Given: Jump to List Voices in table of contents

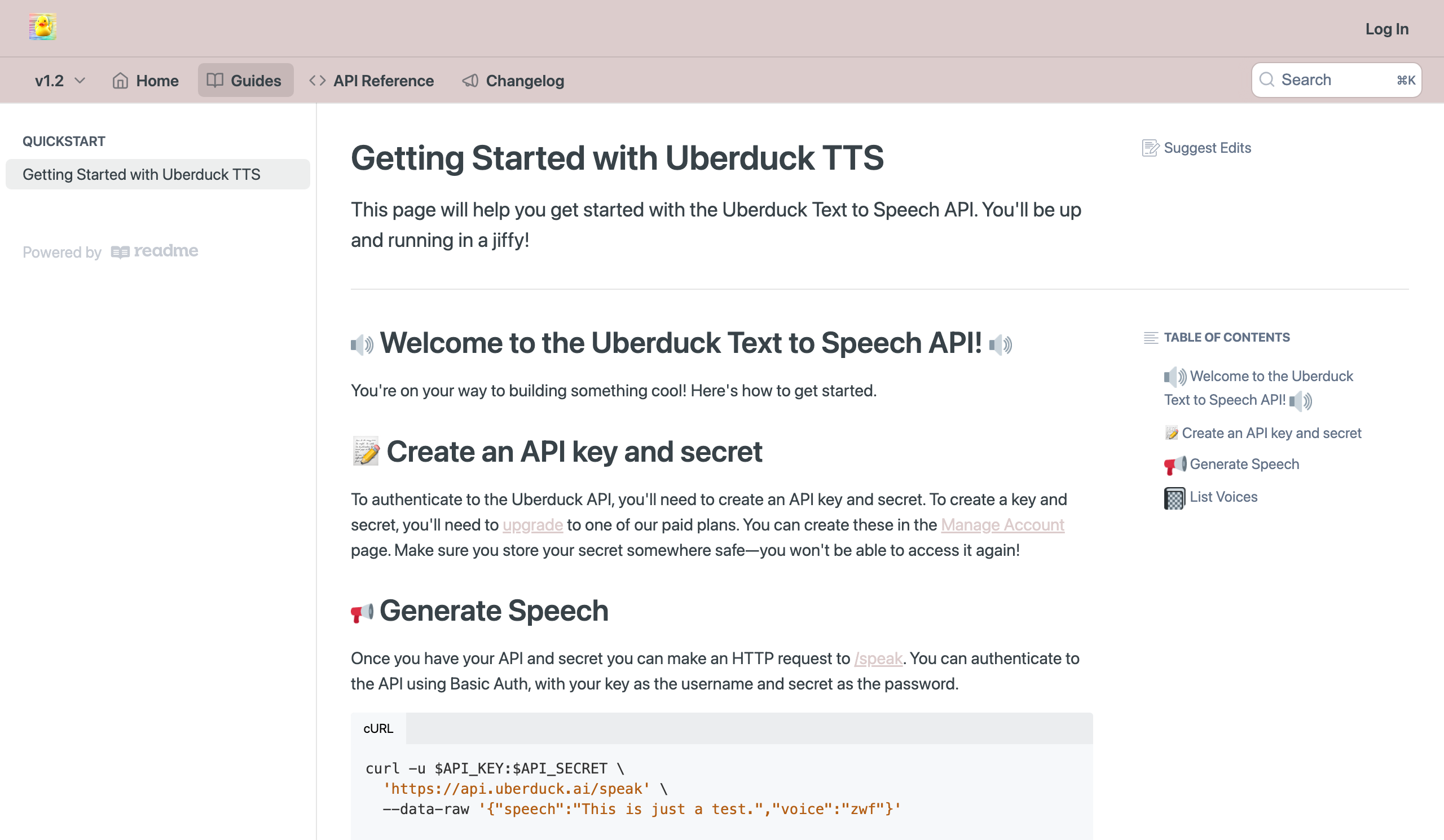Looking at the screenshot, I should pyautogui.click(x=1211, y=498).
